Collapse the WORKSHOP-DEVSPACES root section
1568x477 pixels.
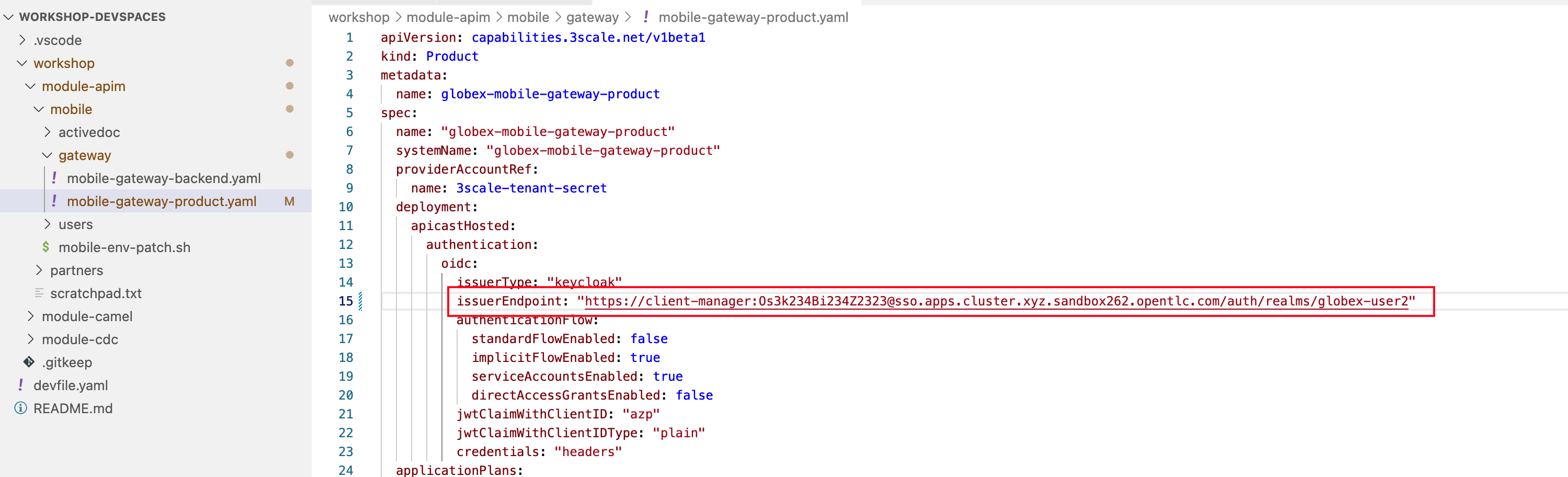click(x=8, y=17)
